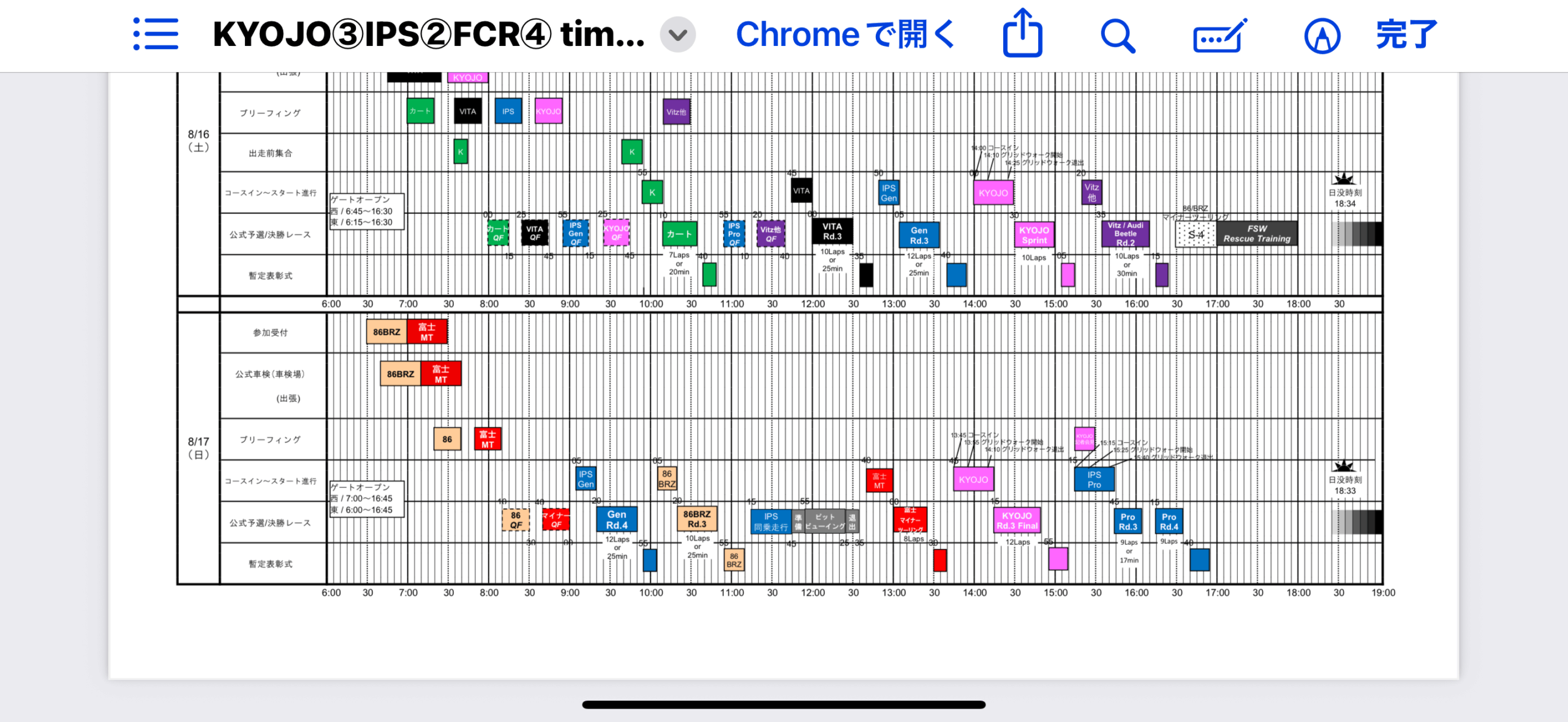
Task: Click the '86 QF' qualifying block
Action: point(516,520)
